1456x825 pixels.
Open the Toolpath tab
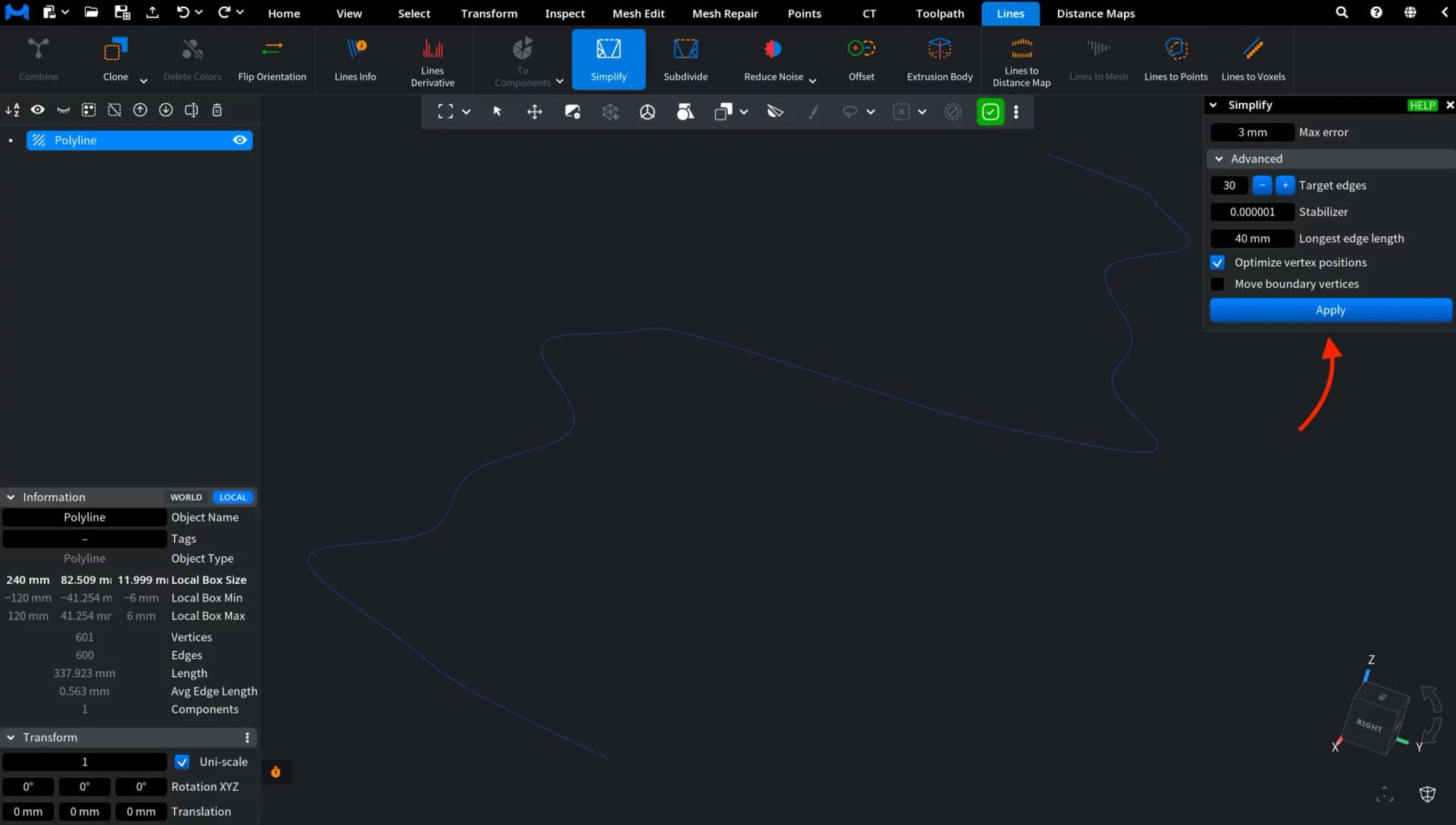(940, 13)
